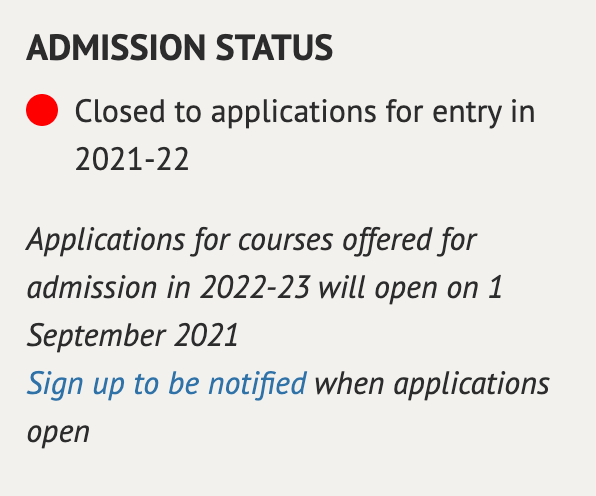Click the word 'admission' in italic paragraph
Image resolution: width=596 pixels, height=496 pixels.
coord(92,288)
